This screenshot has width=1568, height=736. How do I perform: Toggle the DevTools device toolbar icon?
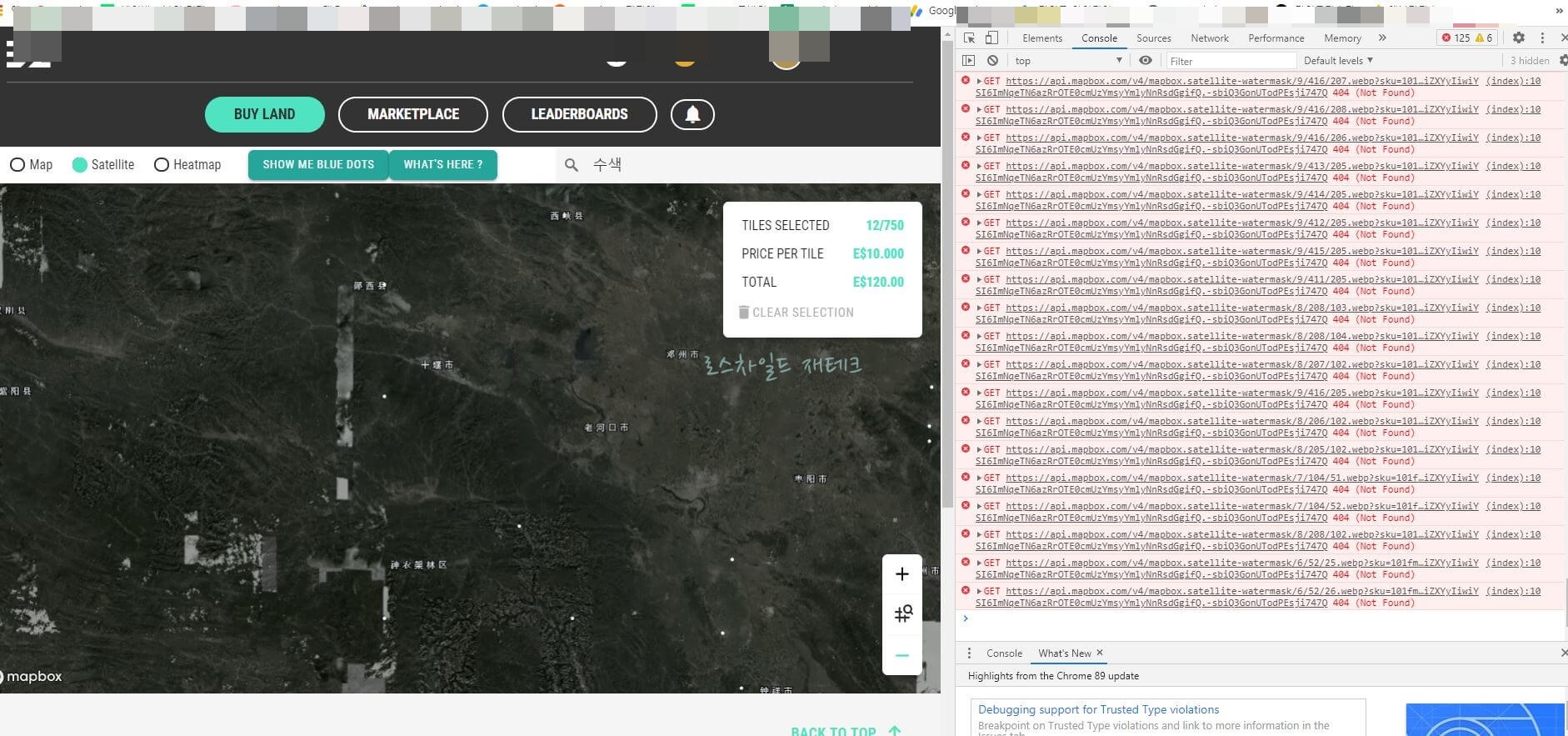(991, 38)
